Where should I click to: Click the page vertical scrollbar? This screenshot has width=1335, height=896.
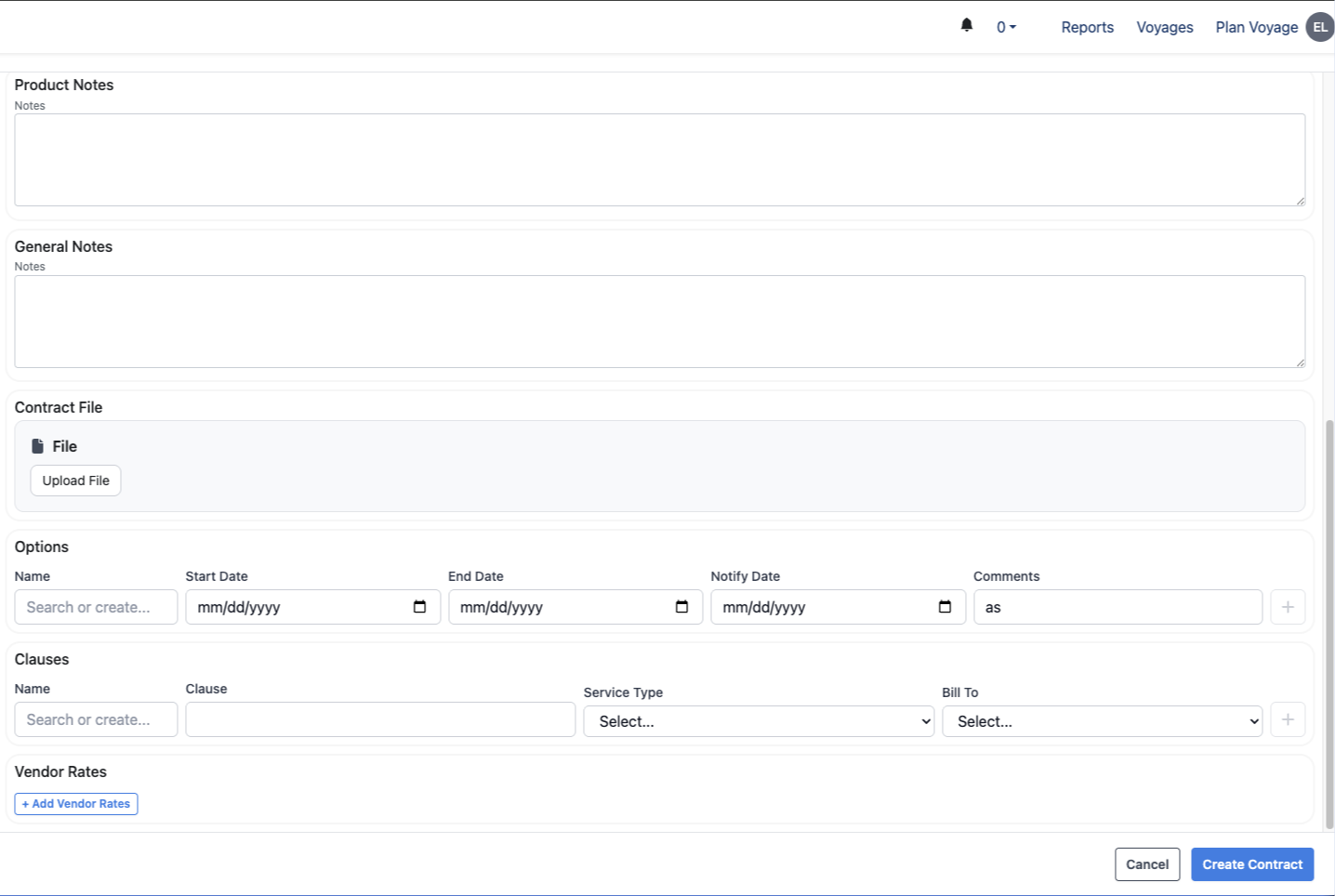click(x=1329, y=623)
